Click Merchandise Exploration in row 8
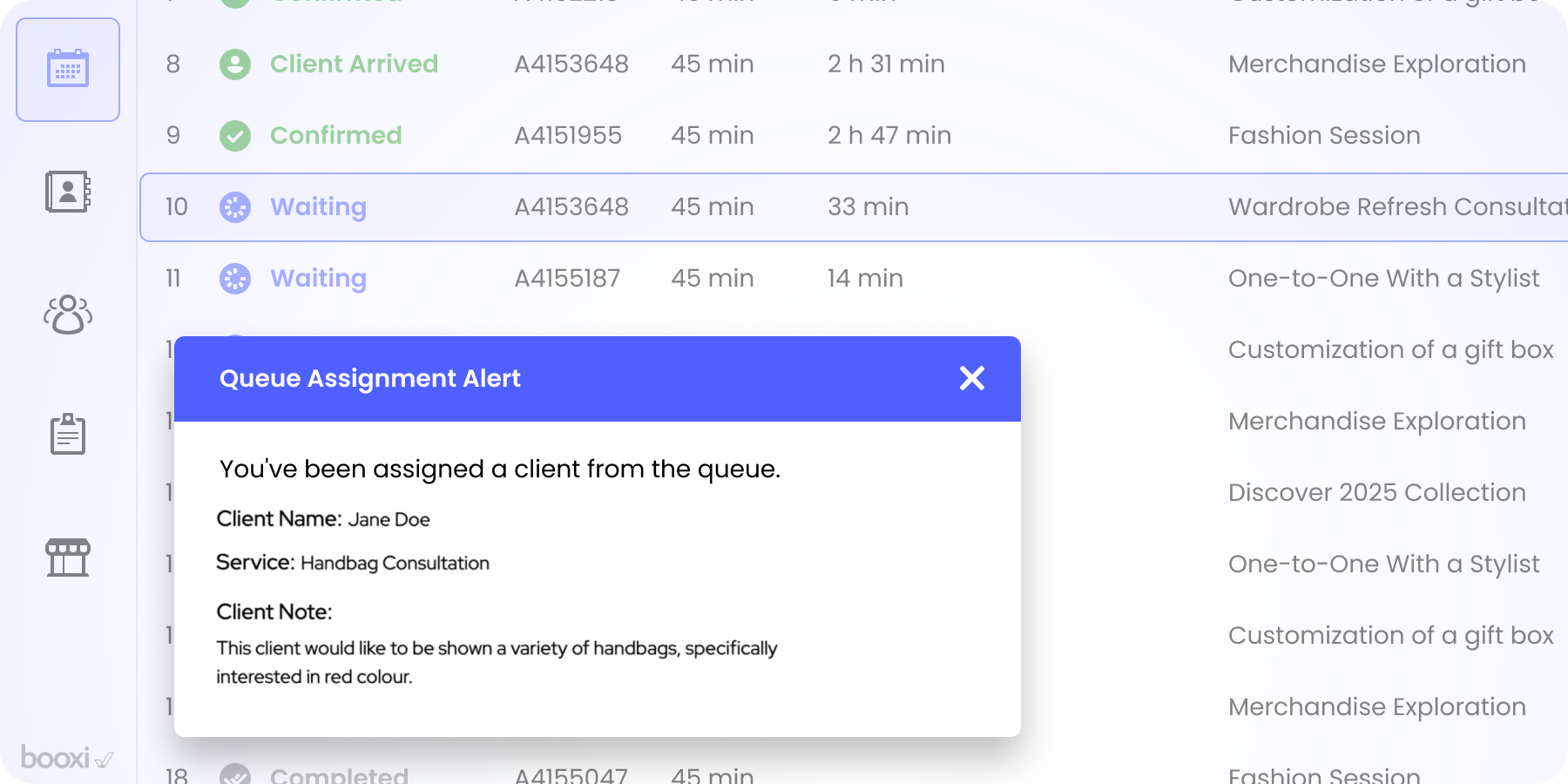The image size is (1568, 784). [1377, 64]
